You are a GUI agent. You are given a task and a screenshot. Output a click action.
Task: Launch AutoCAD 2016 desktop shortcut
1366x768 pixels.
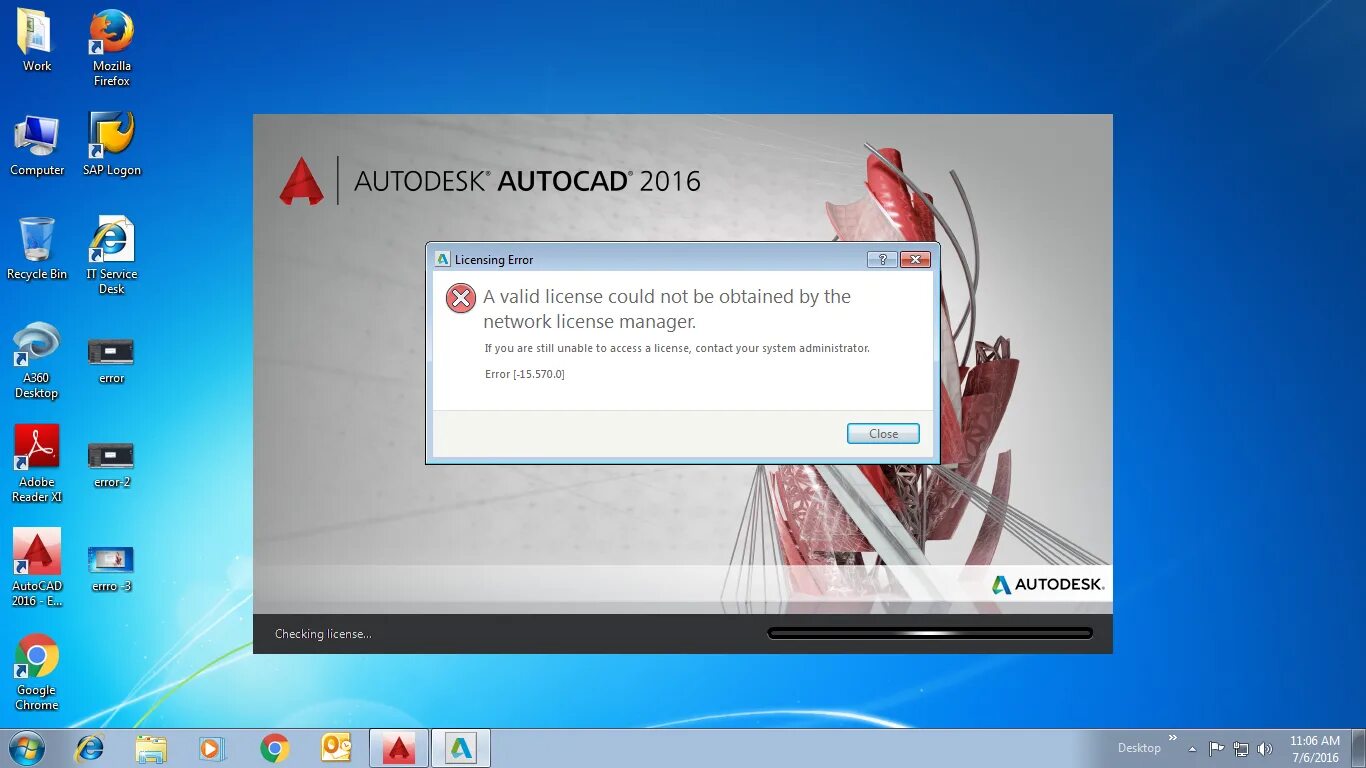pos(37,568)
